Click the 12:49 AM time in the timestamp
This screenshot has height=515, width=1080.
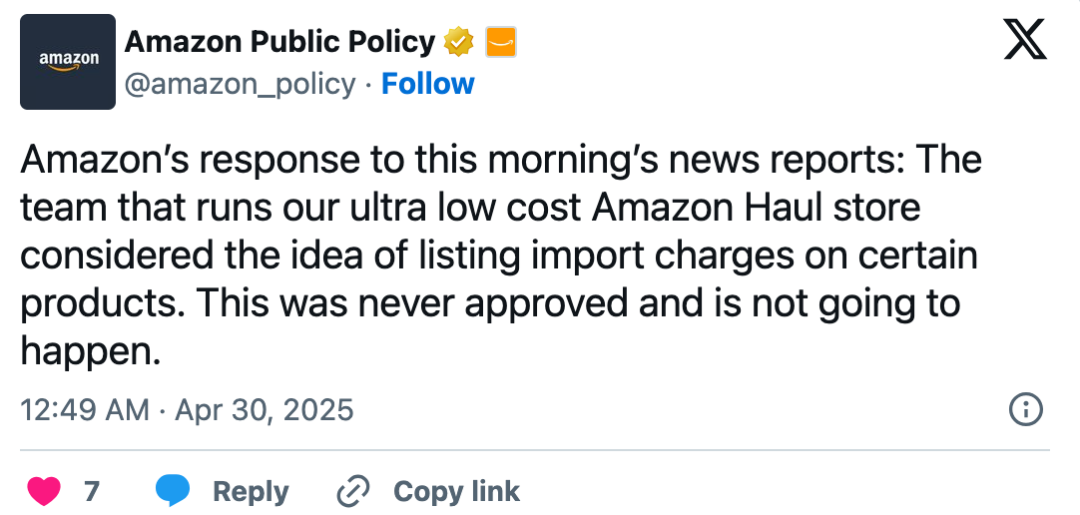(85, 410)
